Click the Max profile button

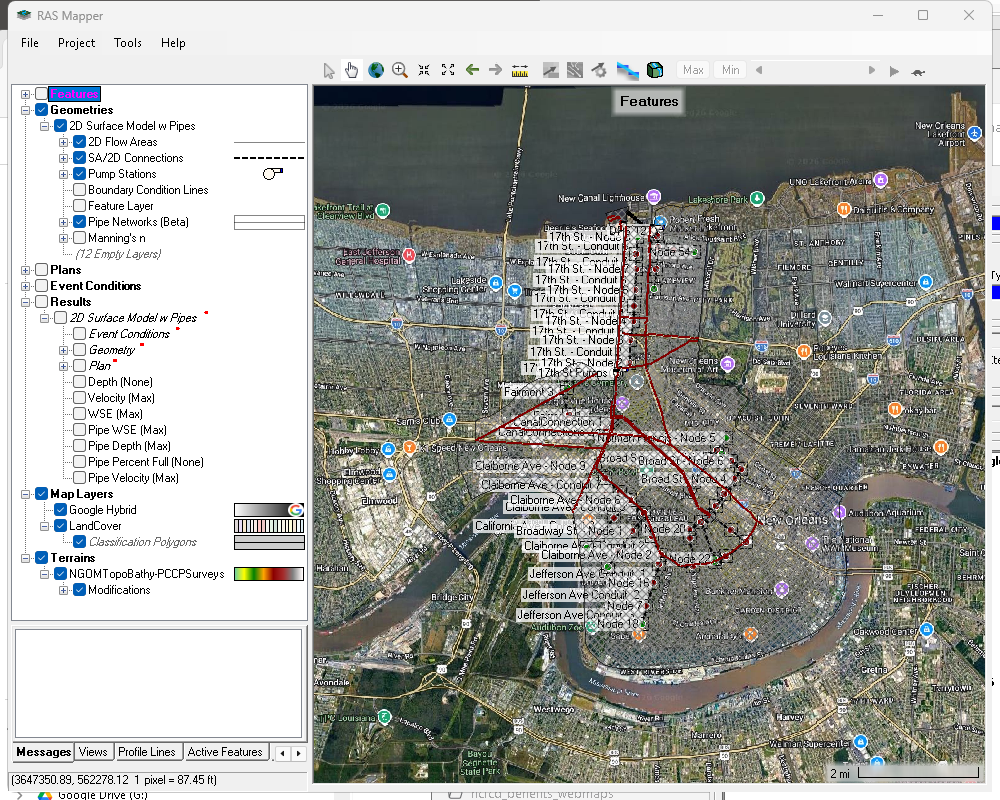(693, 70)
